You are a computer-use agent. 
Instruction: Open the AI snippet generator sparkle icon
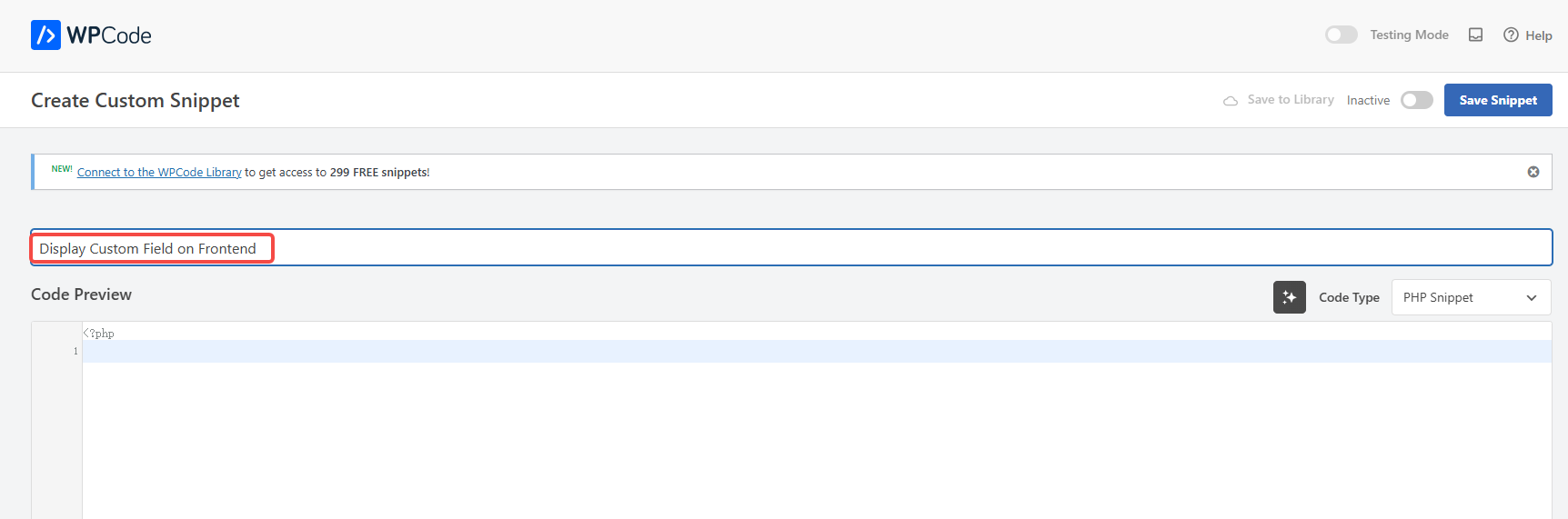point(1289,297)
